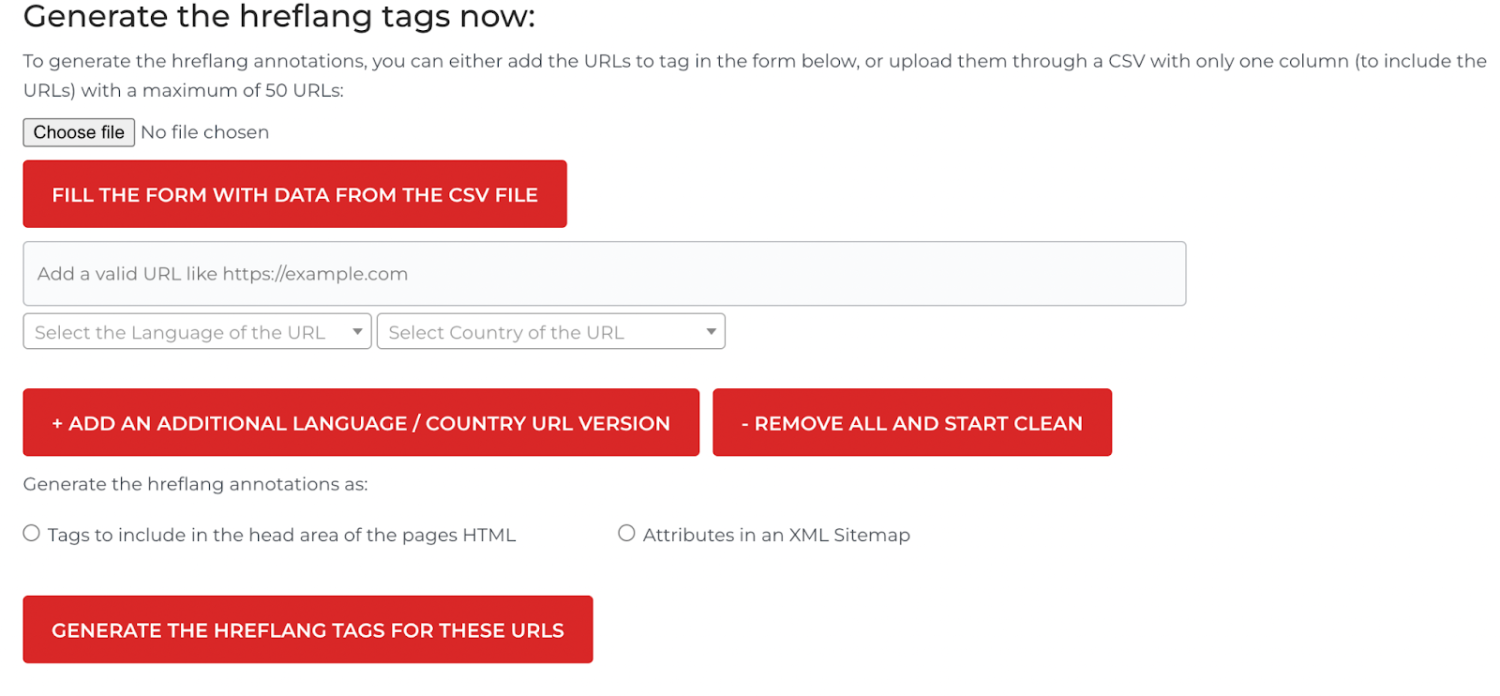Screen dimensions: 1500x696
Task: Generate the hreflang tags for these URLs
Action: [307, 630]
